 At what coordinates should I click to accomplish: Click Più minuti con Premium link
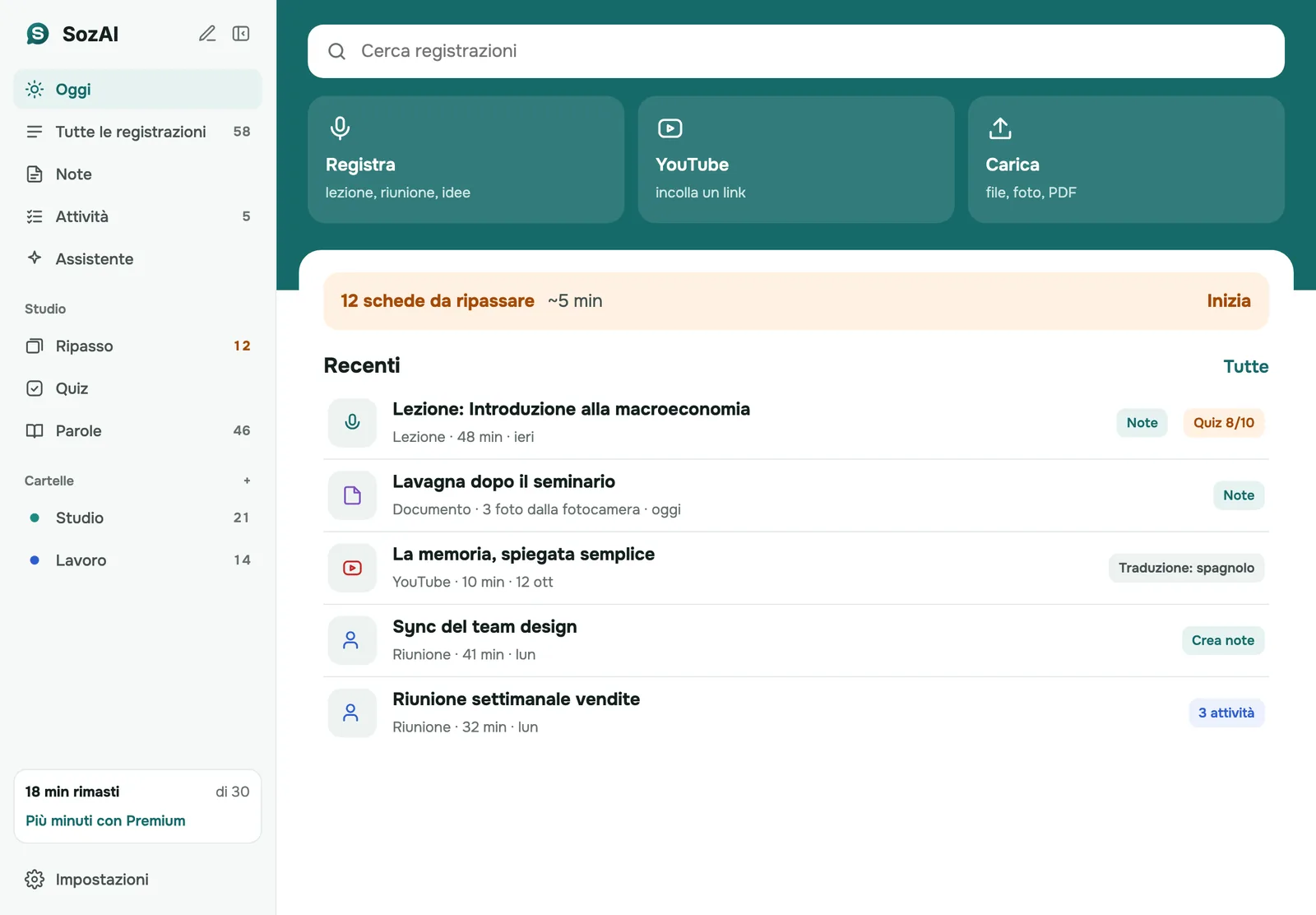[105, 820]
